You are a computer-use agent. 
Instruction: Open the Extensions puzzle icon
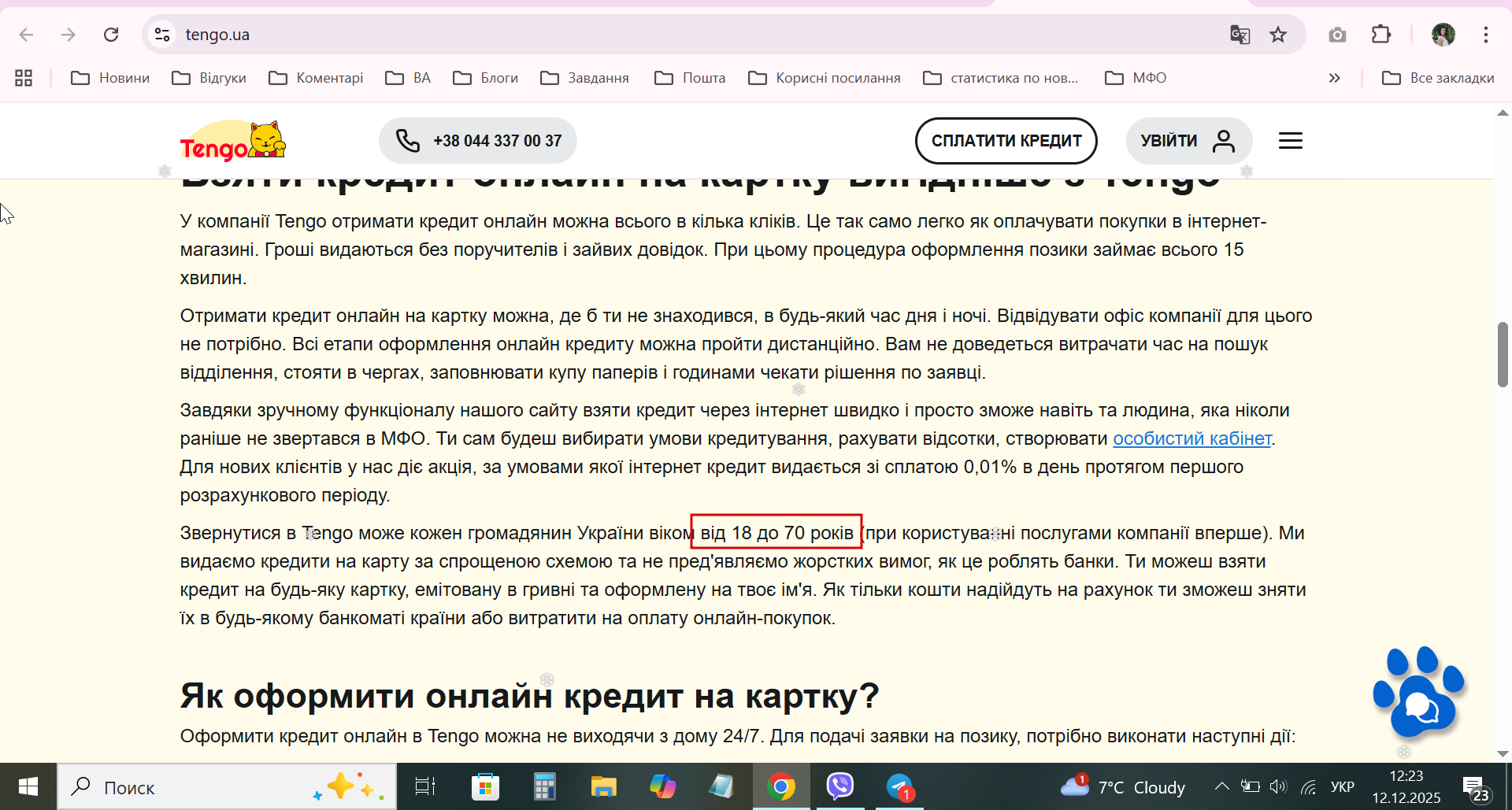tap(1381, 35)
